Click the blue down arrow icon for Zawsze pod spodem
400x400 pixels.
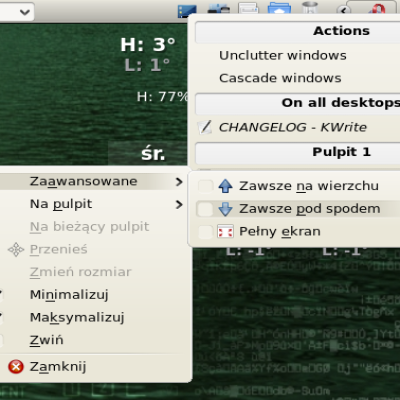pos(225,209)
